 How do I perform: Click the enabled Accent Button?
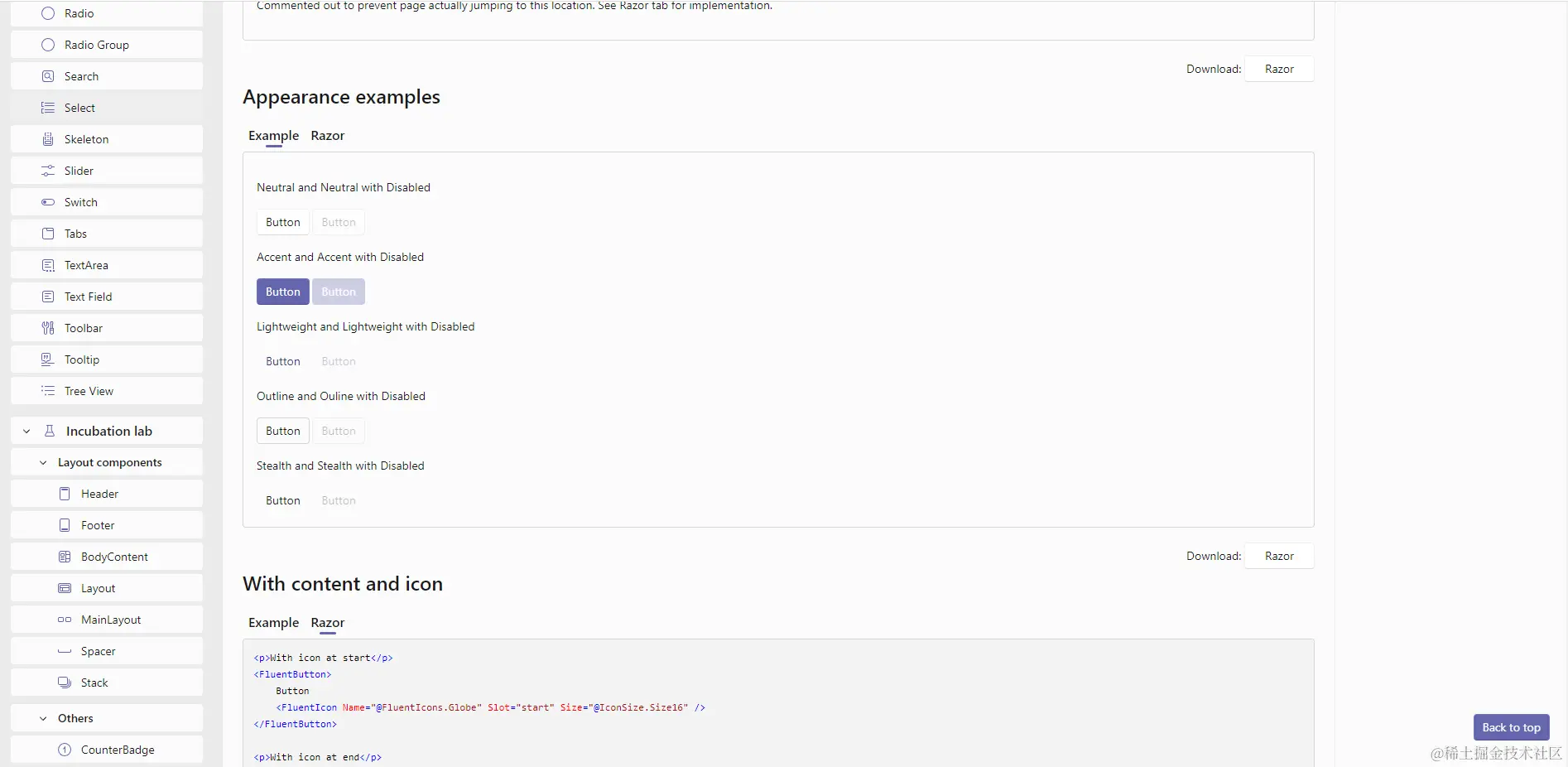(283, 292)
